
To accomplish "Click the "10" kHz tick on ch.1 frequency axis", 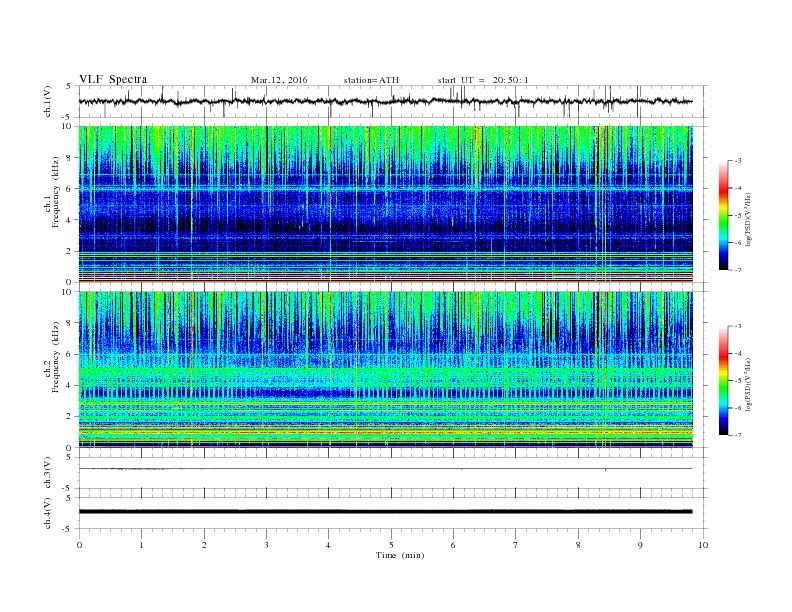I will (x=67, y=126).
